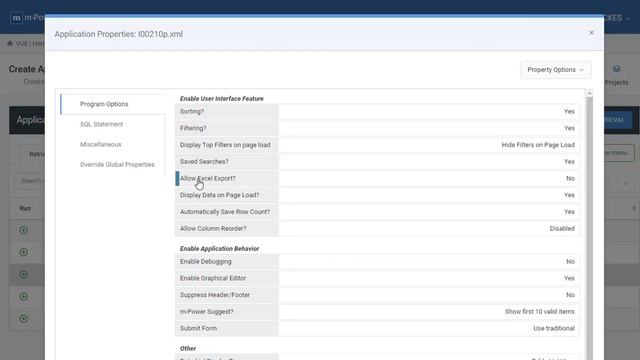Run the fourth application row in background
This screenshot has height=360, width=640.
point(24,296)
